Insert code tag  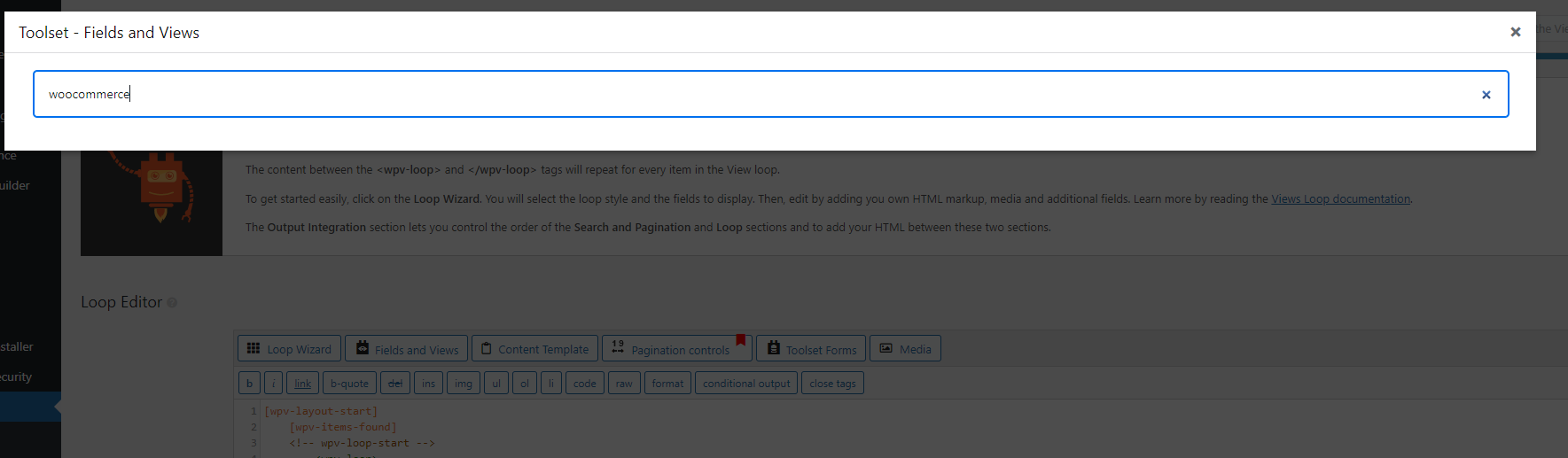[585, 383]
